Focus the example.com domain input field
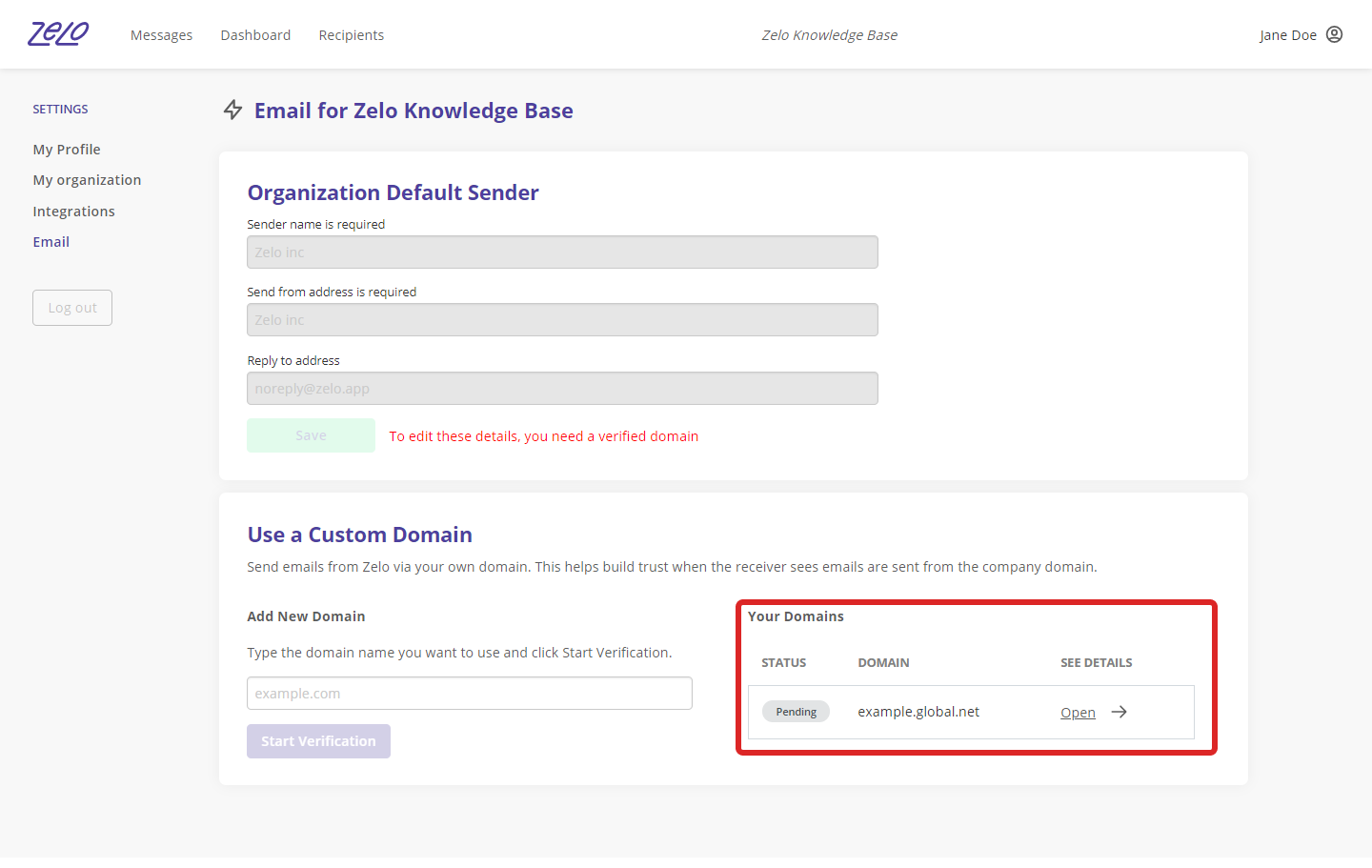The image size is (1372, 868). (470, 694)
